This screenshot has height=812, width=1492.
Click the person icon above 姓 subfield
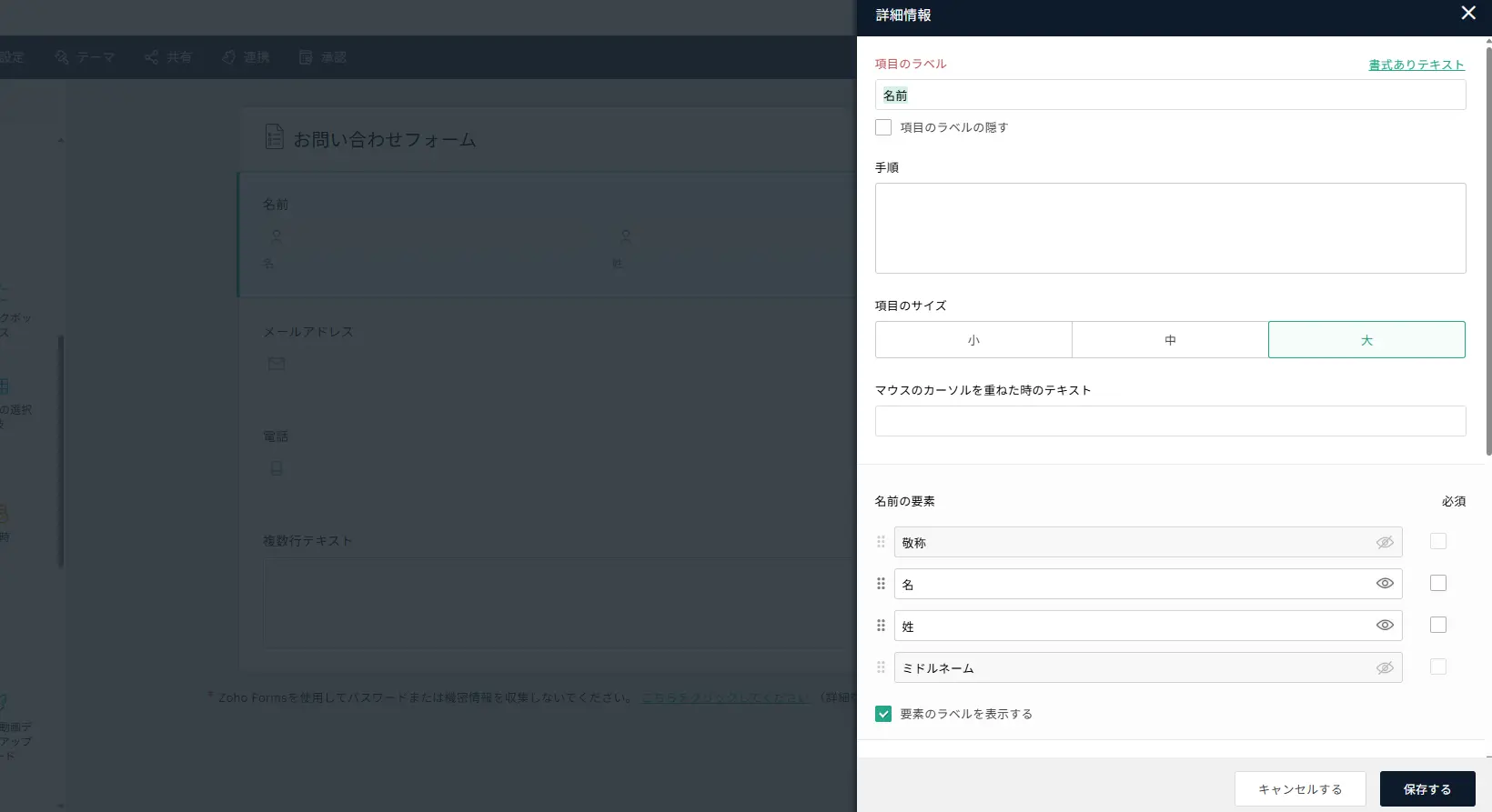tap(626, 236)
